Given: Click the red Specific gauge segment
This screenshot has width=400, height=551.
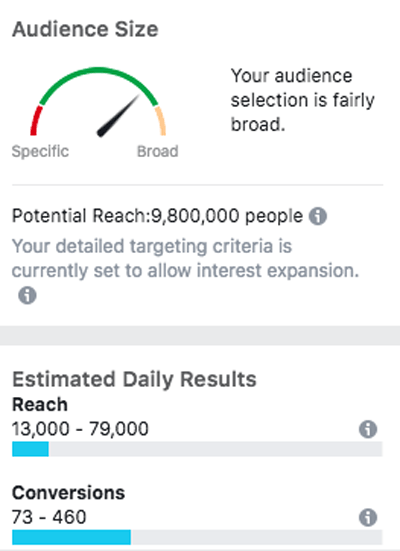Looking at the screenshot, I should point(36,120).
